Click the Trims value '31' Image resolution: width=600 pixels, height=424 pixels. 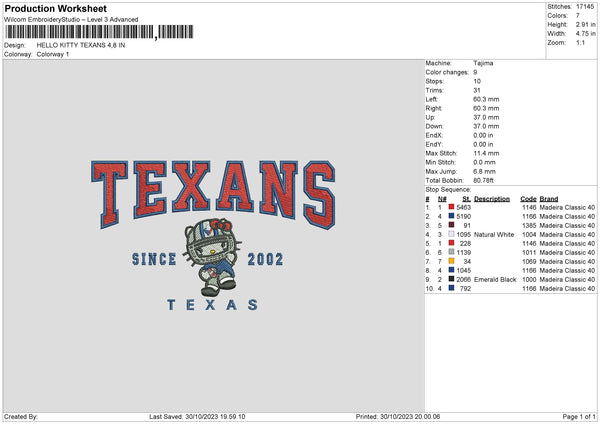click(x=477, y=90)
